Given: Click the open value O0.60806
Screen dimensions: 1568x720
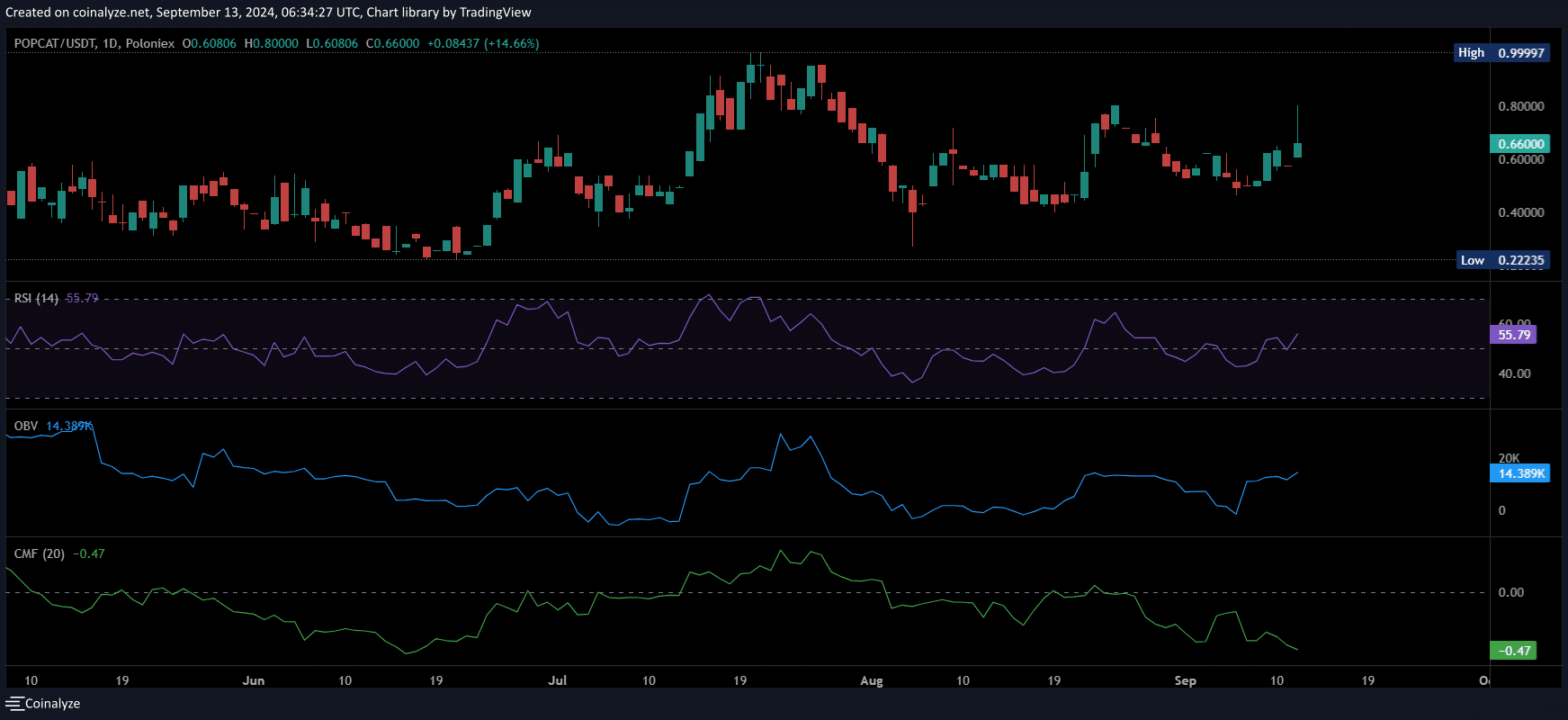Looking at the screenshot, I should coord(210,43).
